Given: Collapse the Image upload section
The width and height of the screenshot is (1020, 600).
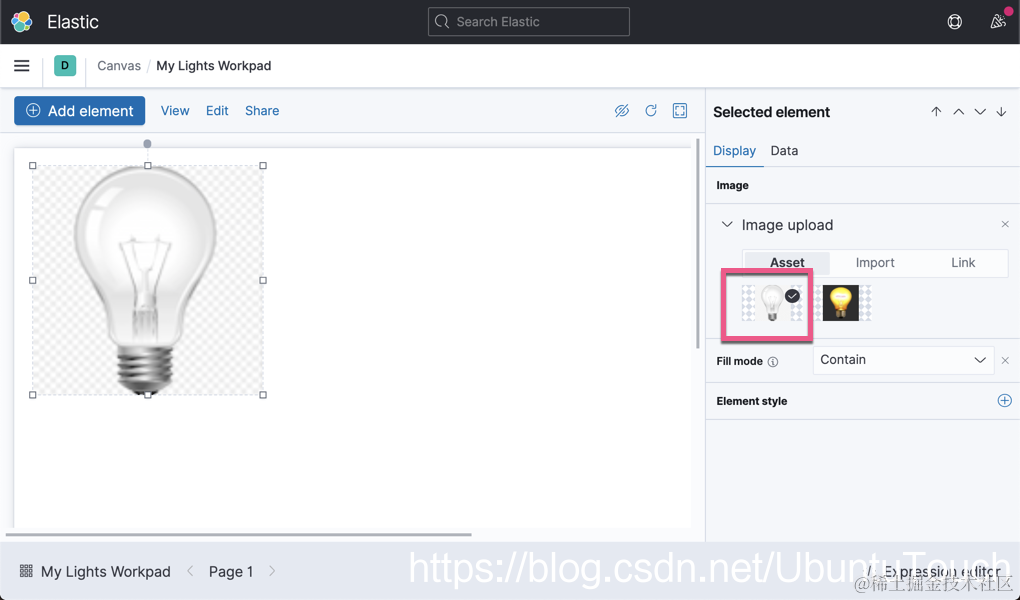Looking at the screenshot, I should coord(727,225).
